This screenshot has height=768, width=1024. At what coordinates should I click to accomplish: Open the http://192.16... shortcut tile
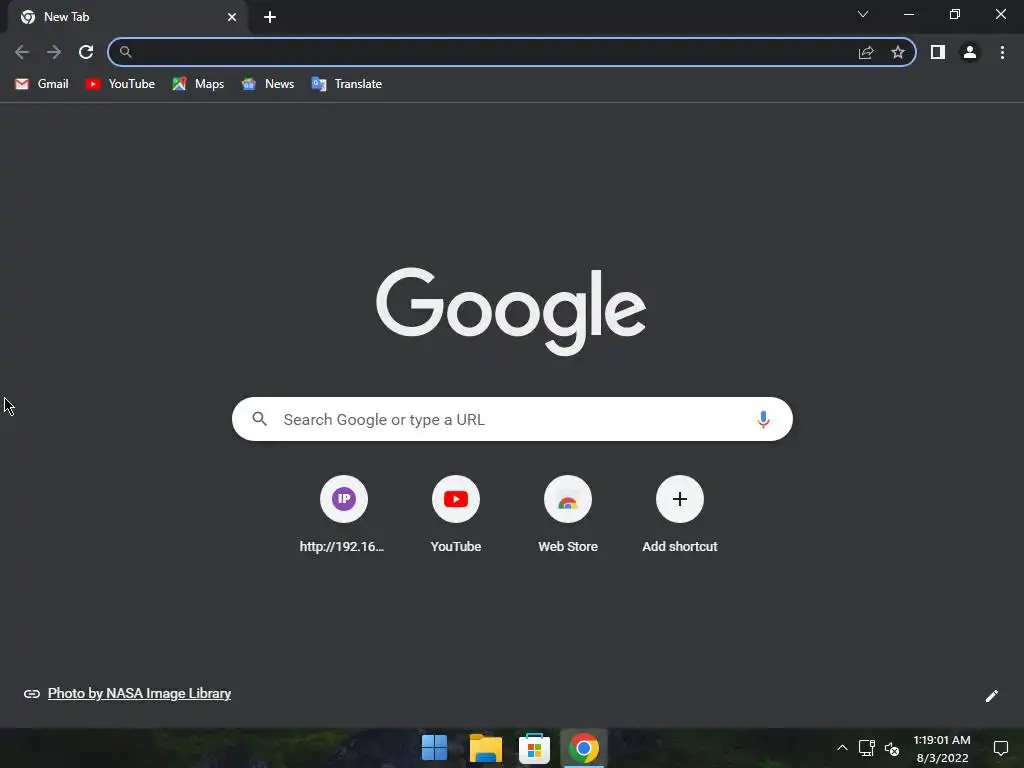(x=344, y=515)
